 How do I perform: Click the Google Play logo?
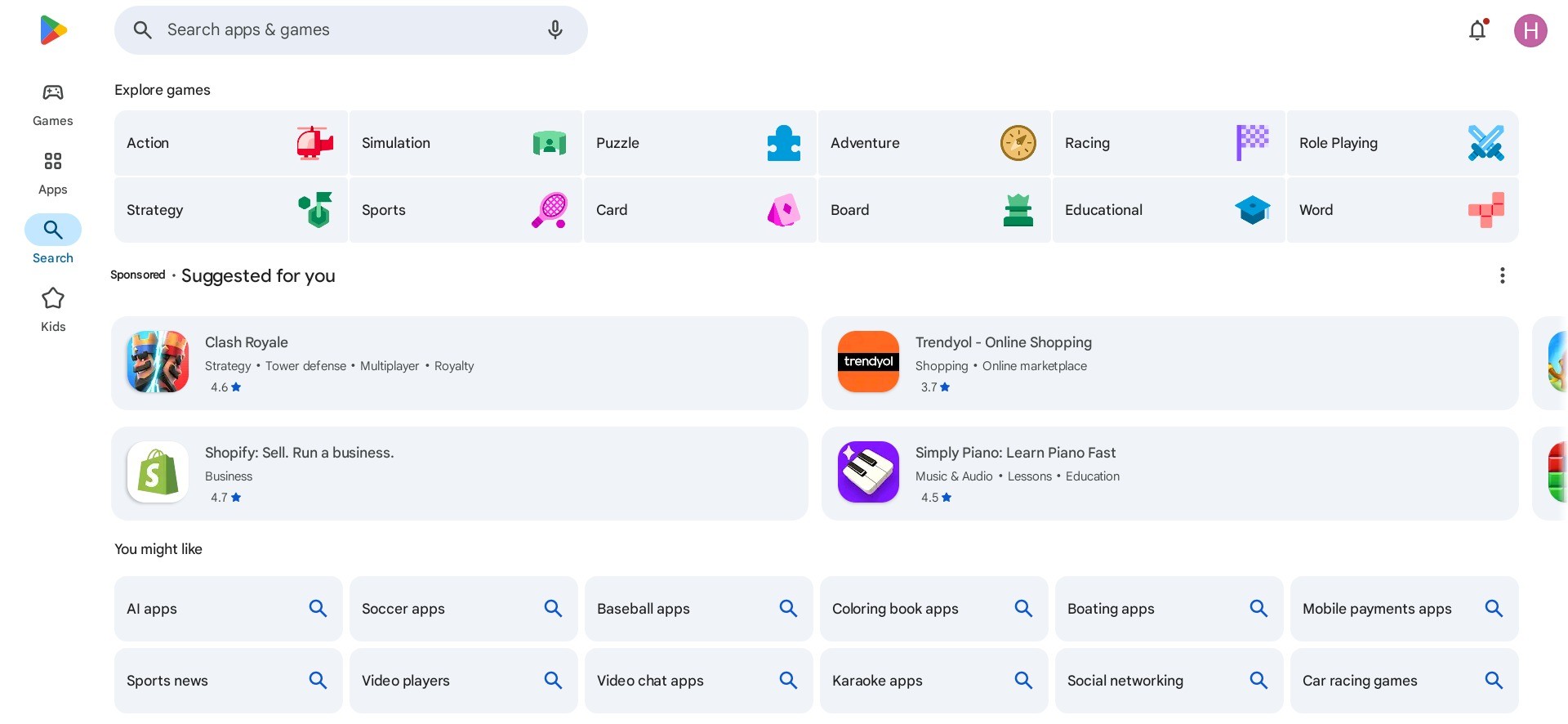point(53,30)
